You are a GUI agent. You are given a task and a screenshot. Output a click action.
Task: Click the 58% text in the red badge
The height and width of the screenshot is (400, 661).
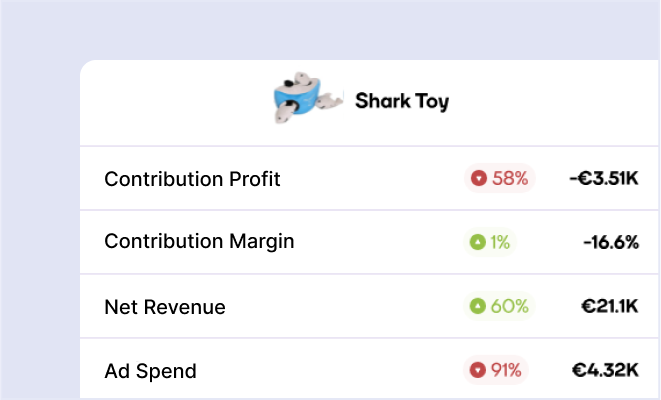pyautogui.click(x=510, y=179)
